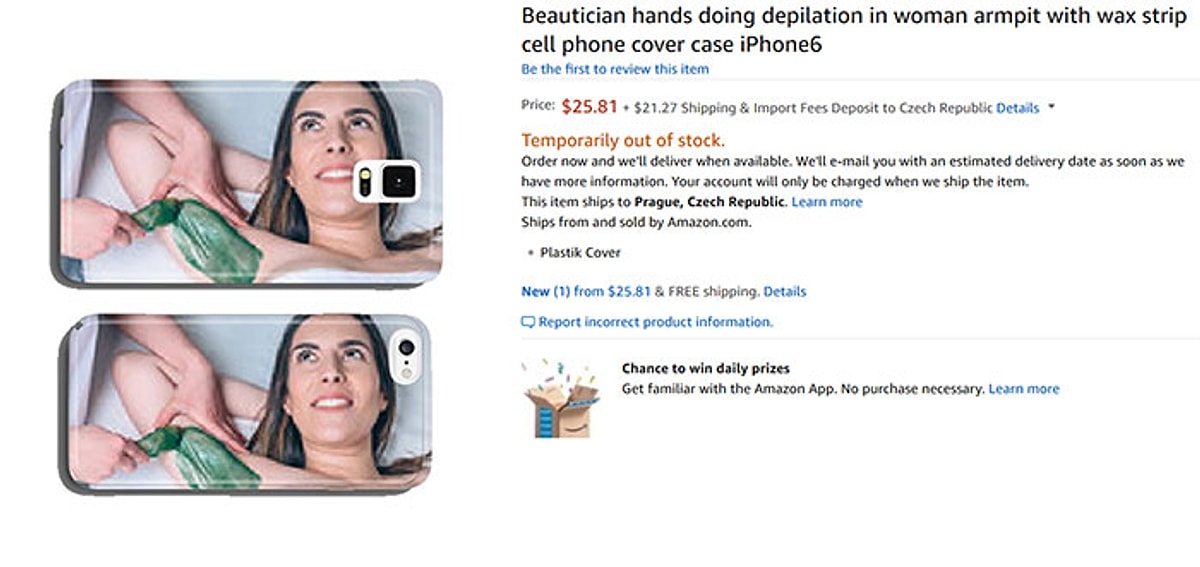
Task: Click the red $25.81 price
Action: click(x=590, y=106)
